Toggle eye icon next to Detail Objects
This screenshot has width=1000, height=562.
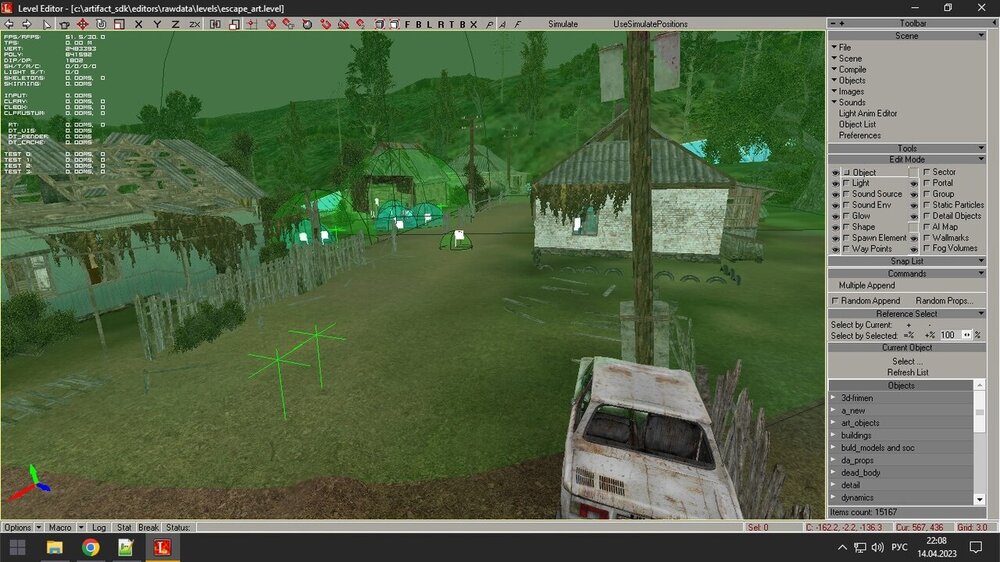point(914,216)
